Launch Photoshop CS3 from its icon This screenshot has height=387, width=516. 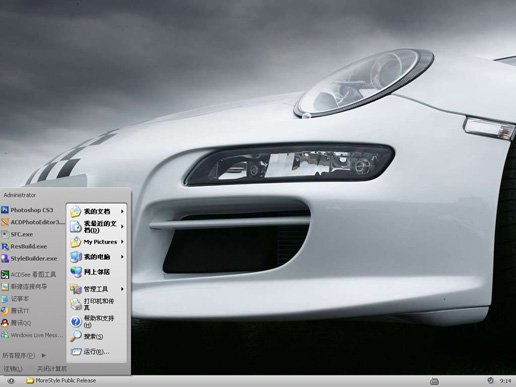click(5, 210)
